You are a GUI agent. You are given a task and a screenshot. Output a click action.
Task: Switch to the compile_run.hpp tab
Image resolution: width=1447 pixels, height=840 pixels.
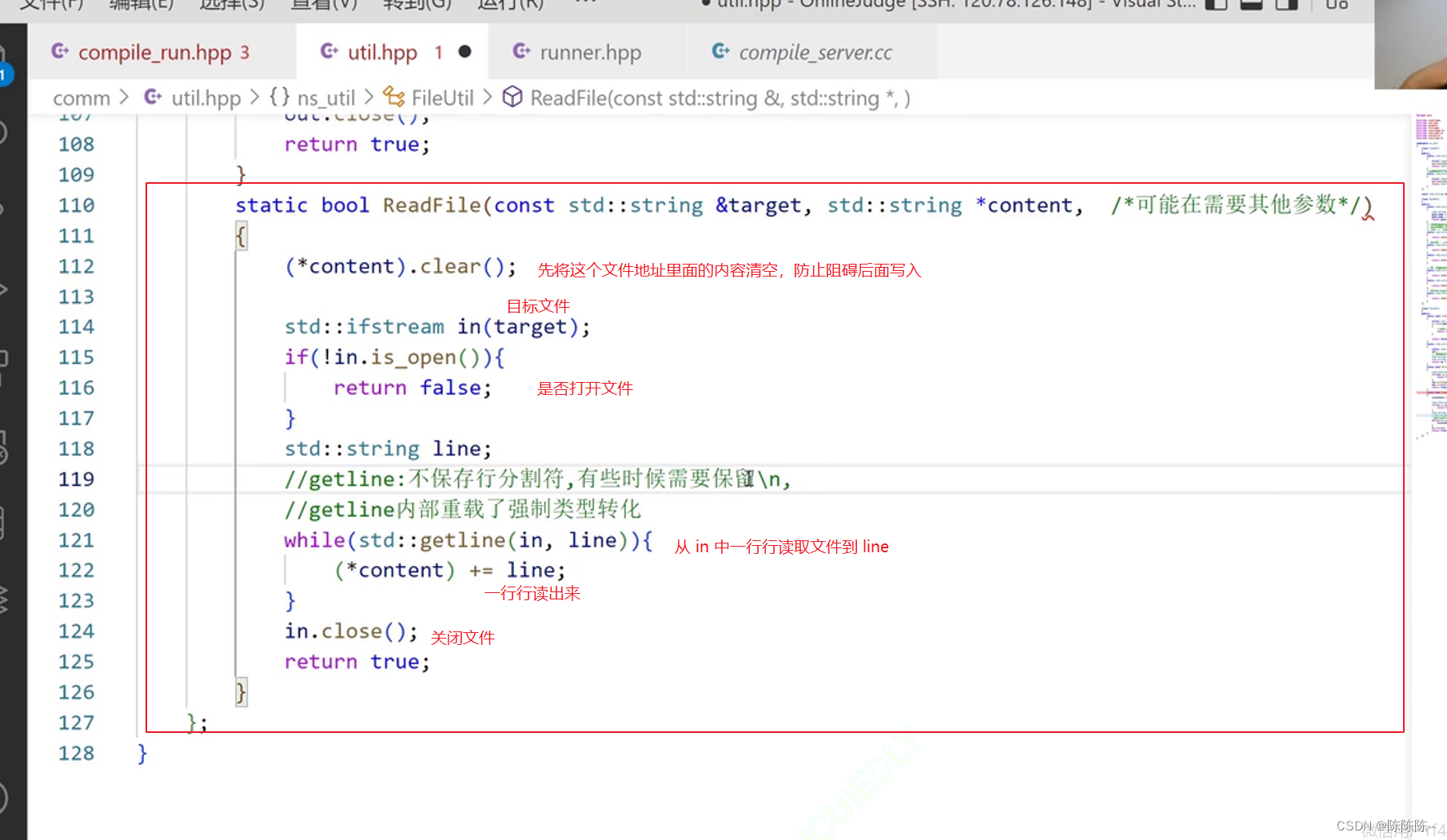pos(153,52)
